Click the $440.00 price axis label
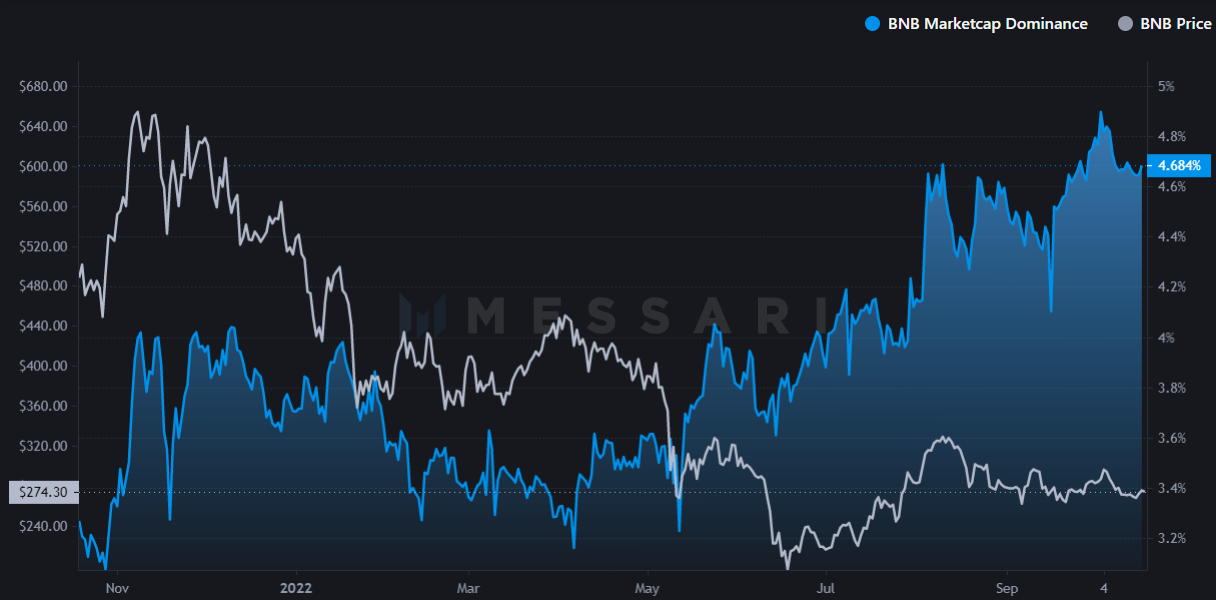Screen dimensions: 1216x600 pyautogui.click(x=43, y=326)
